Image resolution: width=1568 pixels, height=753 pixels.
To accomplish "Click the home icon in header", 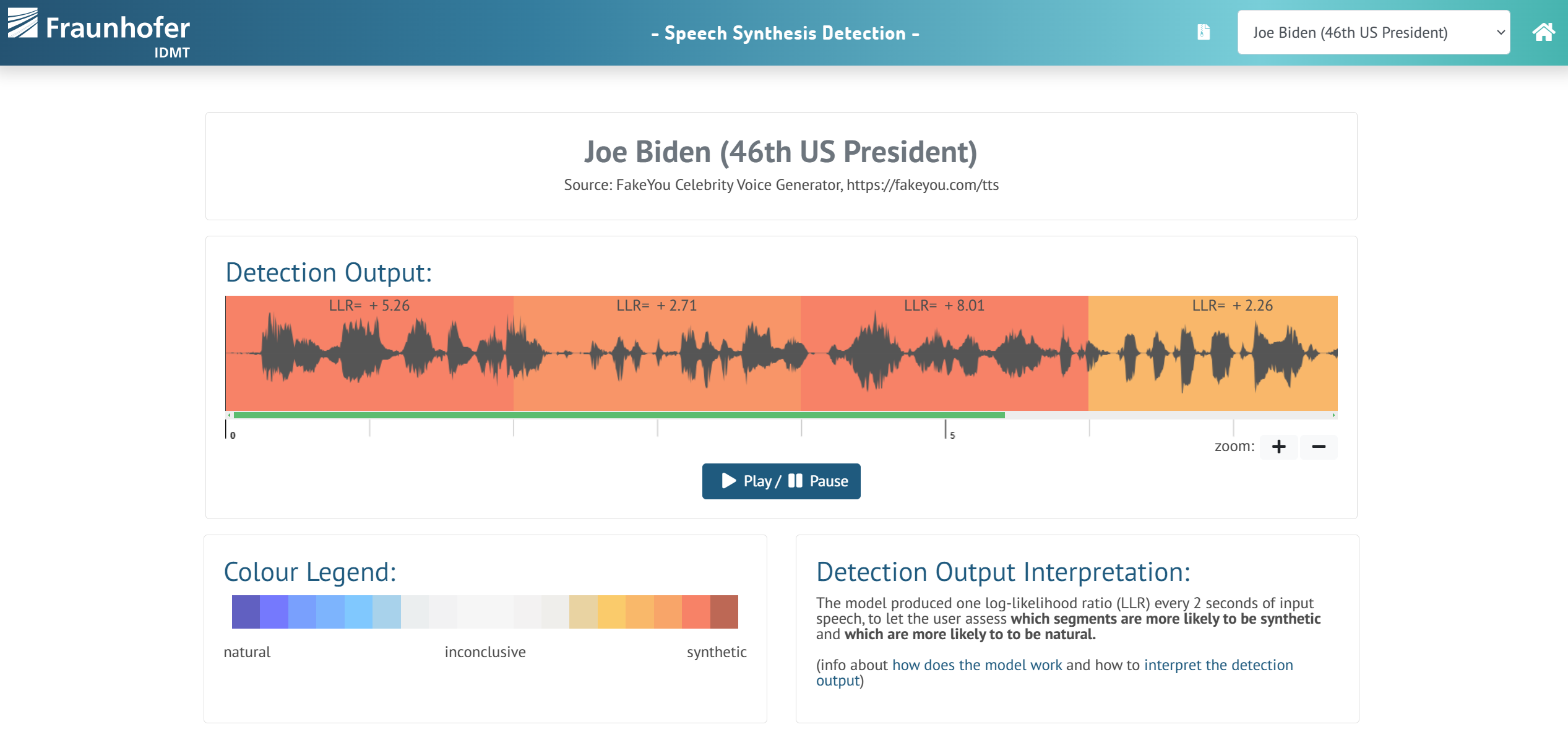I will [1543, 32].
